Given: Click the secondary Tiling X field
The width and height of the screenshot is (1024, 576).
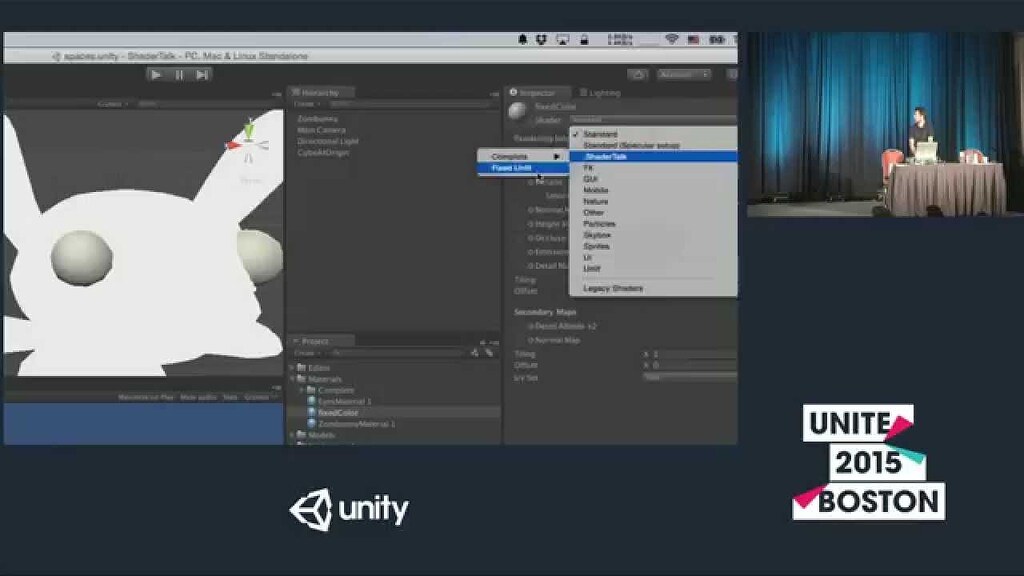Looking at the screenshot, I should coord(694,354).
